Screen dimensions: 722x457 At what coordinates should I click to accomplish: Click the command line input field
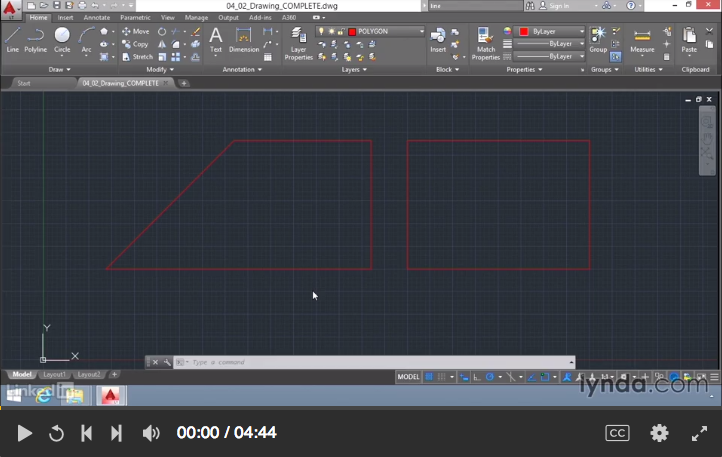(x=370, y=362)
